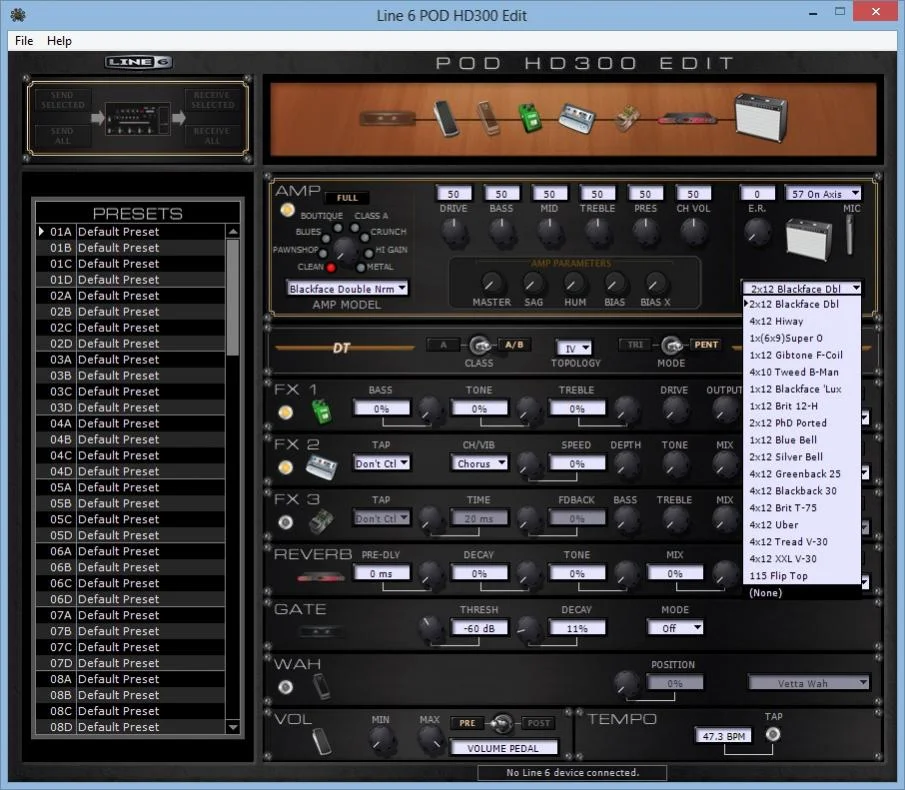
Task: Open the Gate Mode dropdown
Action: point(675,628)
